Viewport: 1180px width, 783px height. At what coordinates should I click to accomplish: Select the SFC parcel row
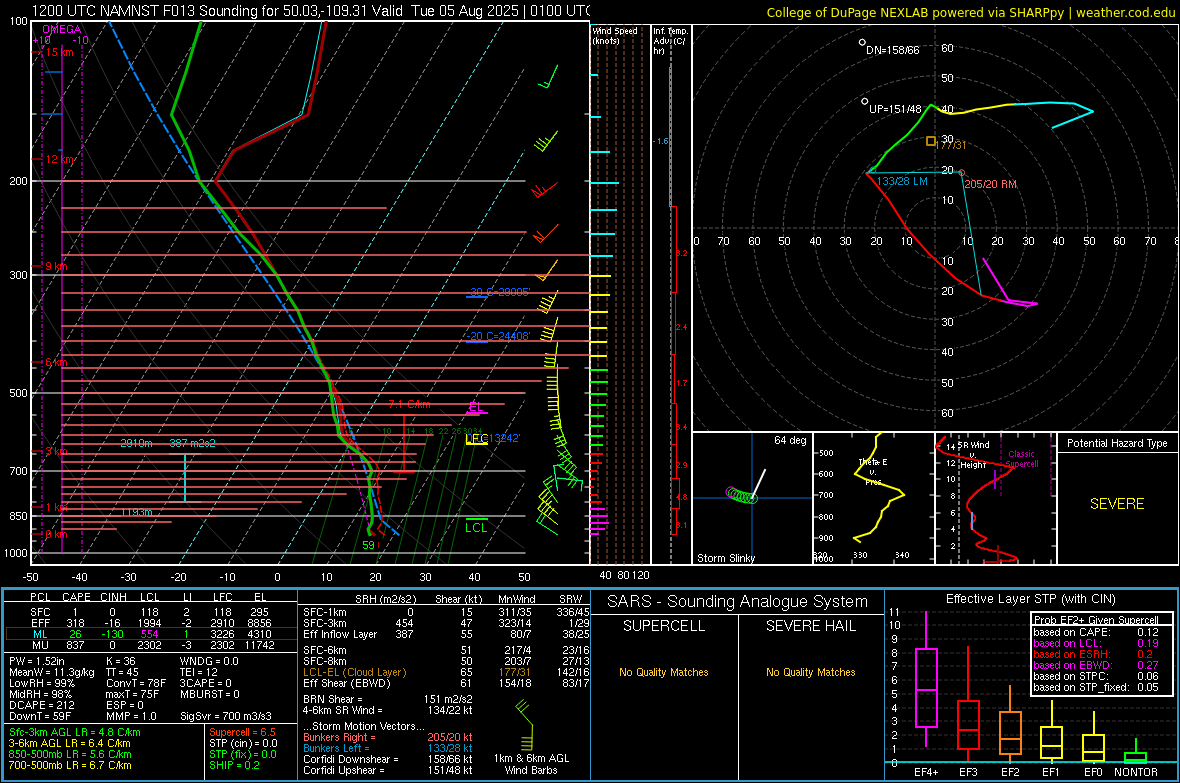click(150, 612)
